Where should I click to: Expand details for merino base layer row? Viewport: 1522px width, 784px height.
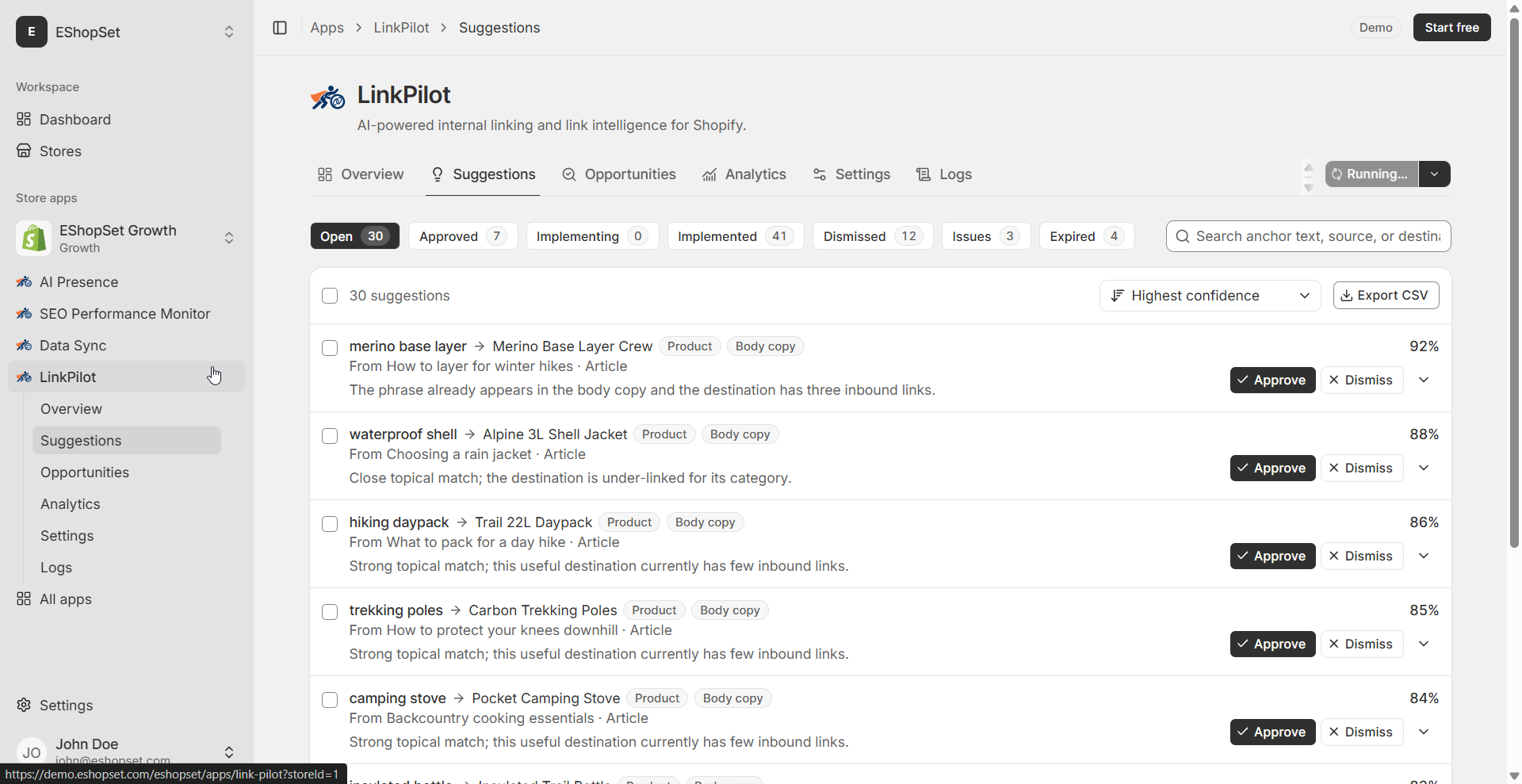tap(1424, 380)
